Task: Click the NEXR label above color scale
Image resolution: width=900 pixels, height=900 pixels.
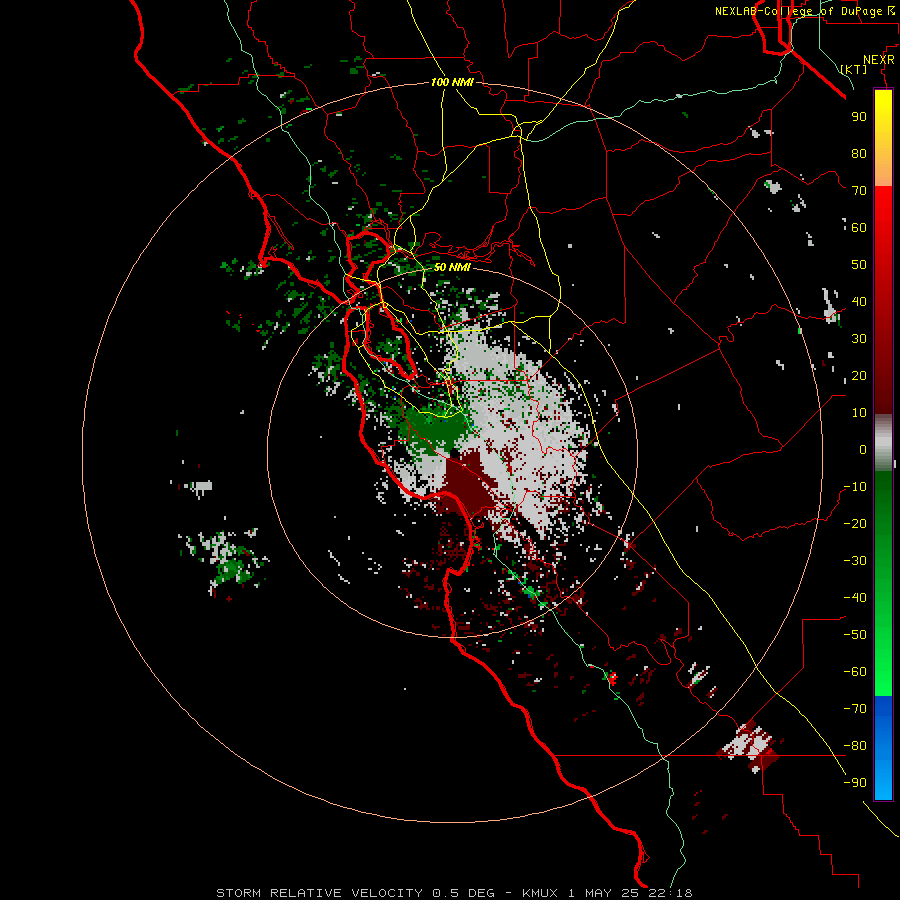Action: coord(879,60)
